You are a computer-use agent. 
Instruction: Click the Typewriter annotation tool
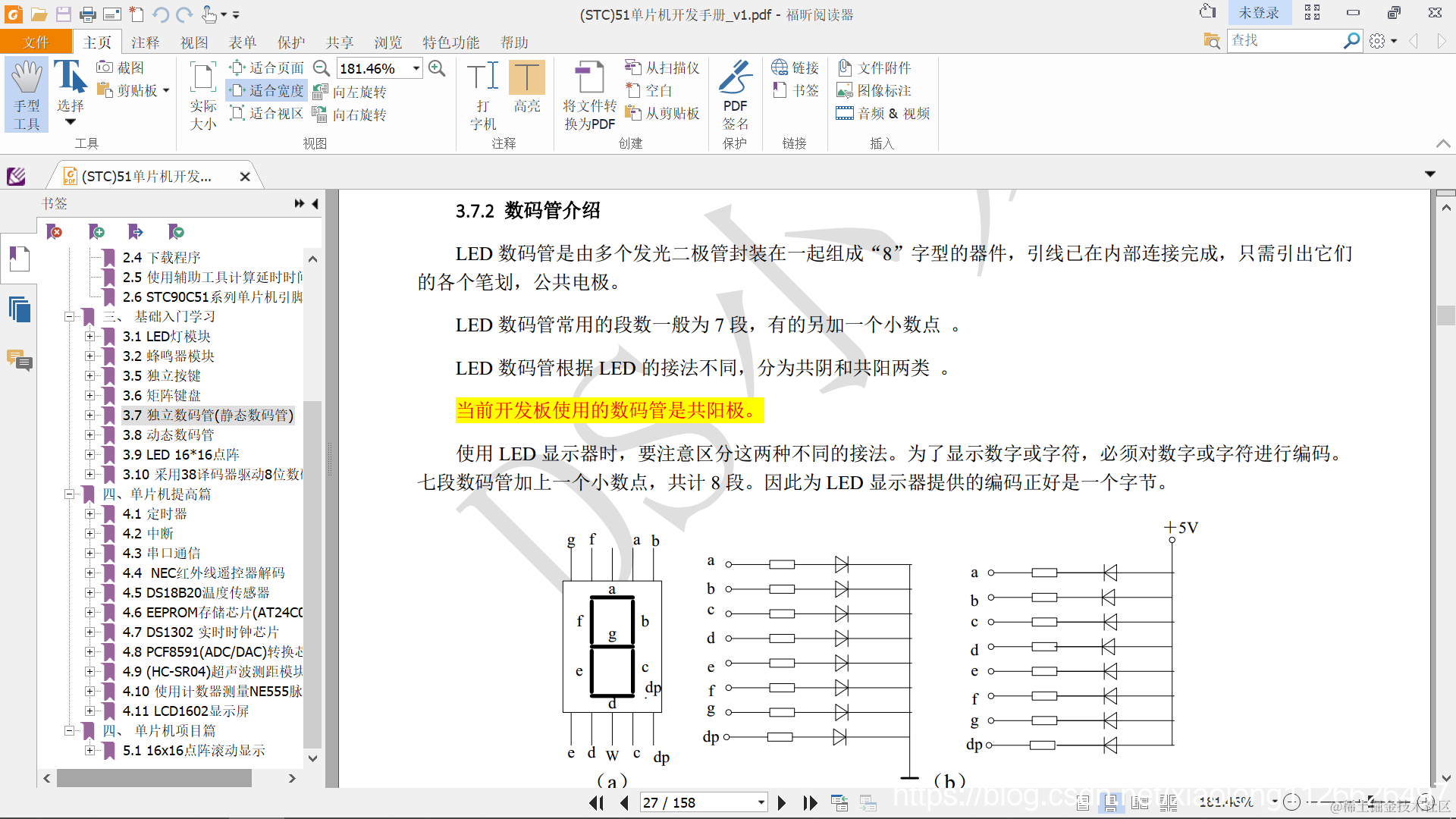[483, 94]
